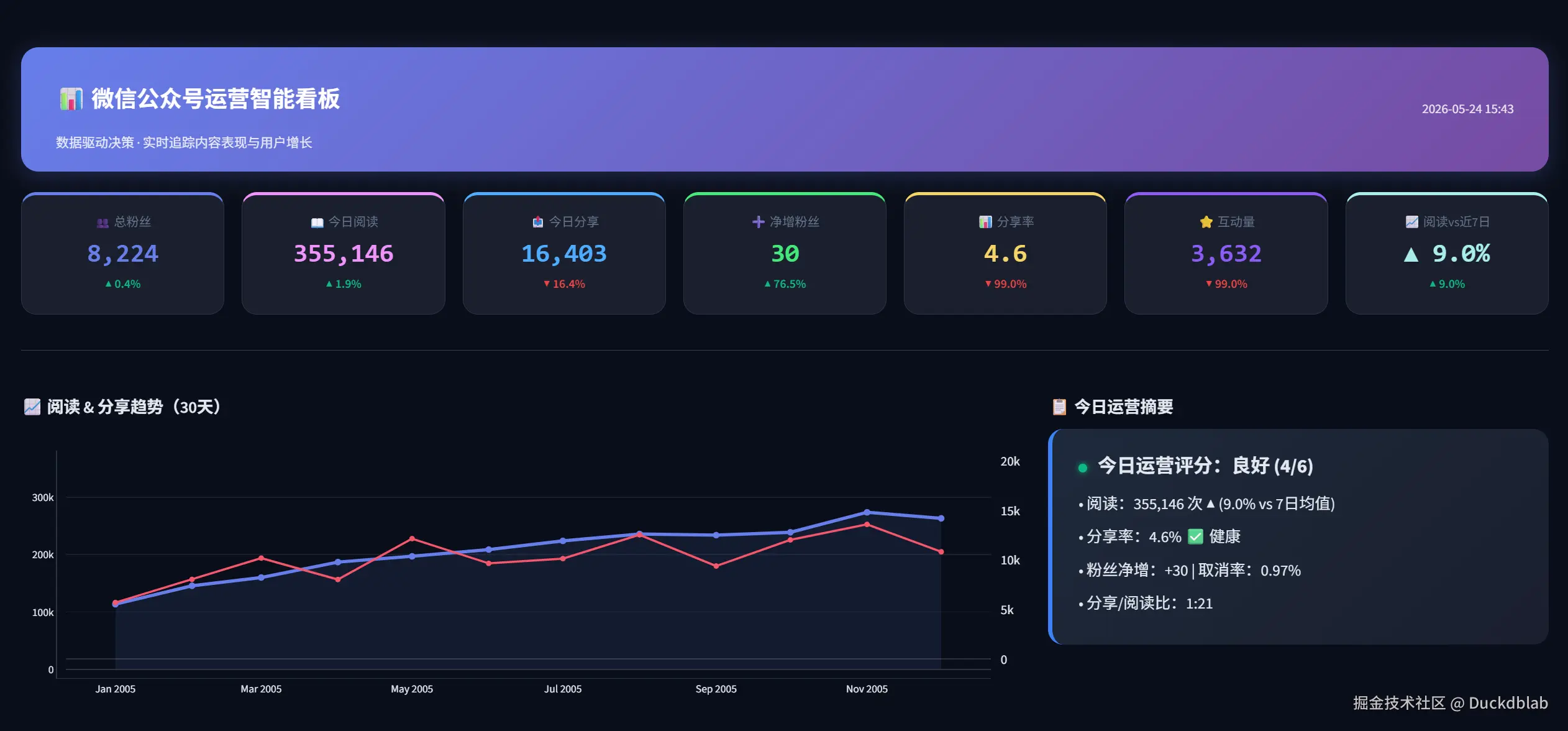Click the total fans value 8,224
Viewport: 1568px width, 731px height.
[123, 254]
